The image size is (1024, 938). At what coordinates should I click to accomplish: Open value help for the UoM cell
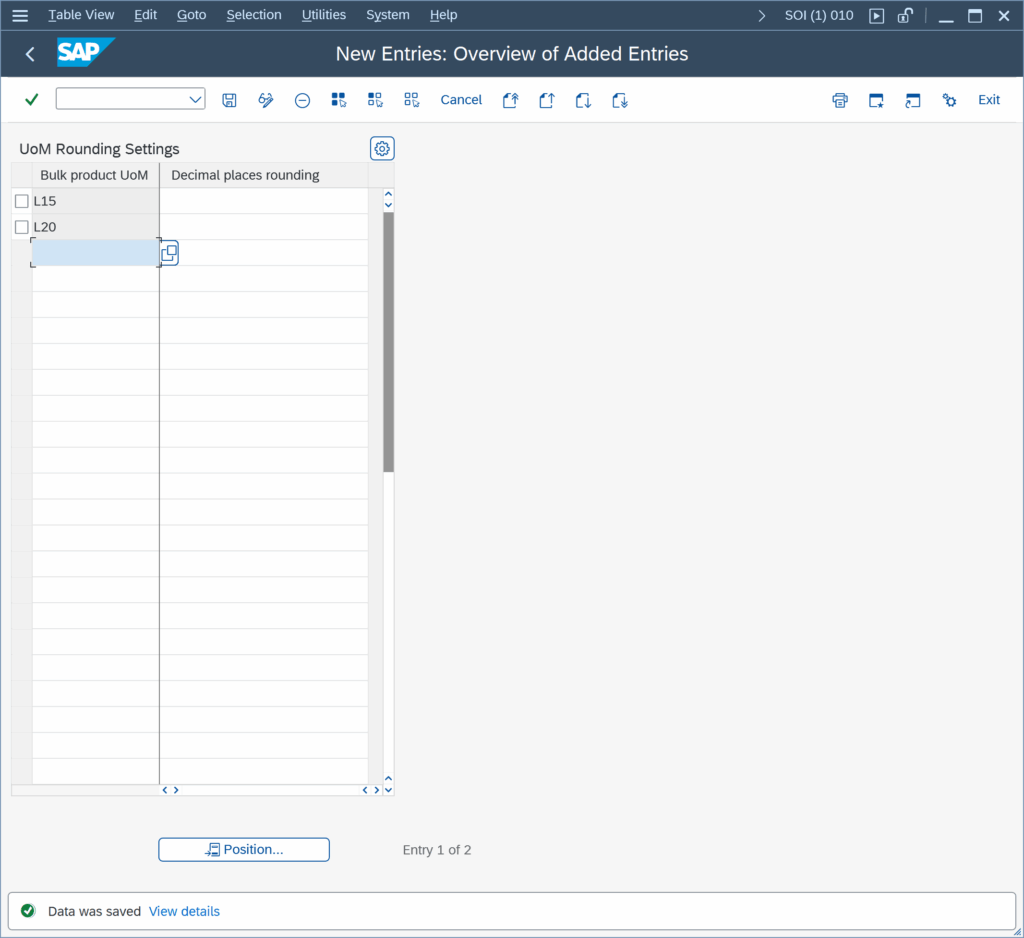click(x=169, y=253)
